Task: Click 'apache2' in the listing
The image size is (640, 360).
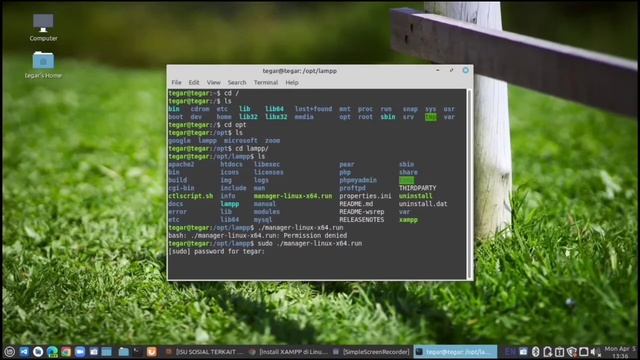Action: tap(181, 164)
